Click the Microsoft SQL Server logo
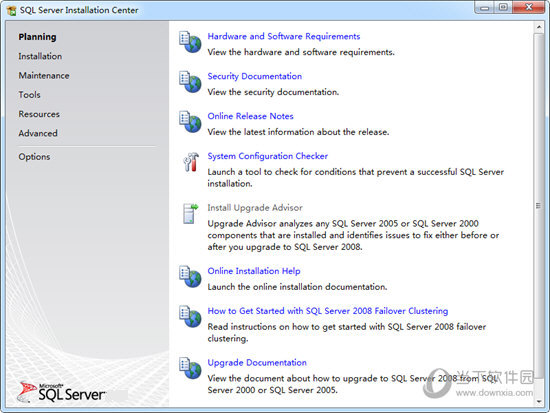The height and width of the screenshot is (413, 550). click(61, 392)
